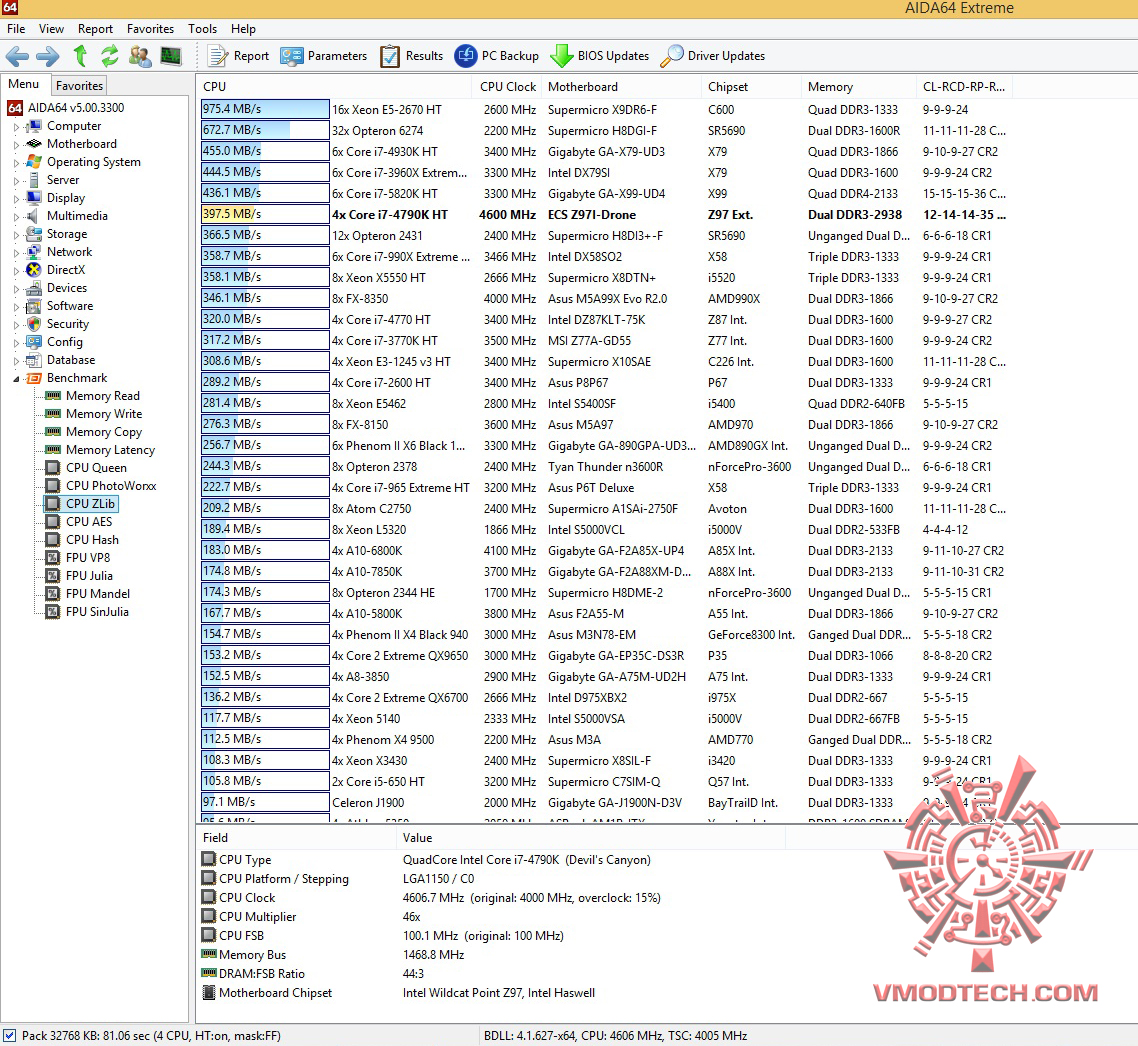Check for BIOS Updates
This screenshot has width=1138, height=1046.
(x=599, y=56)
